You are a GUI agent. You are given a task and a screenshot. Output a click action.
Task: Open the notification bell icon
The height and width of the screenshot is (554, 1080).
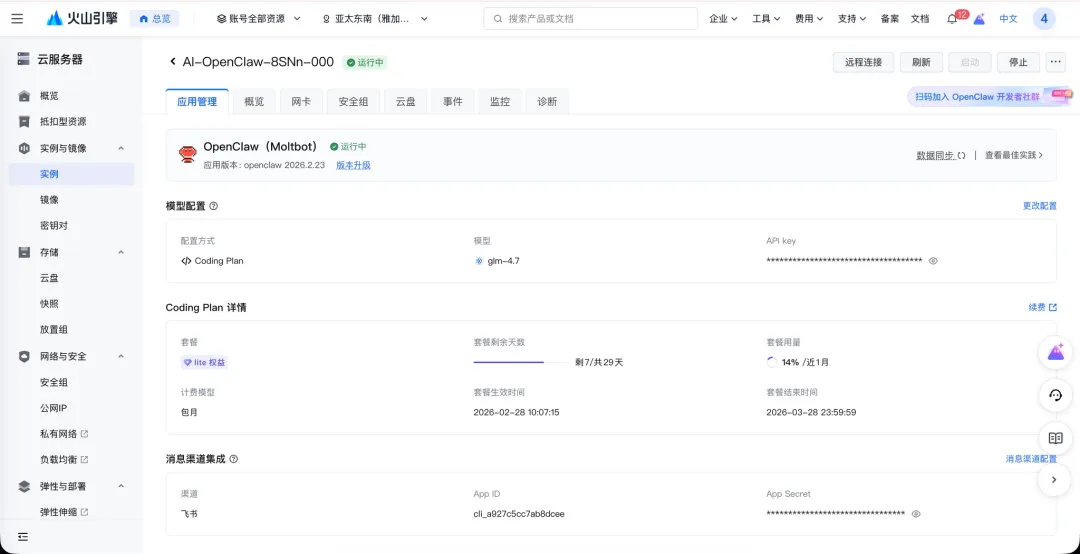(x=952, y=19)
